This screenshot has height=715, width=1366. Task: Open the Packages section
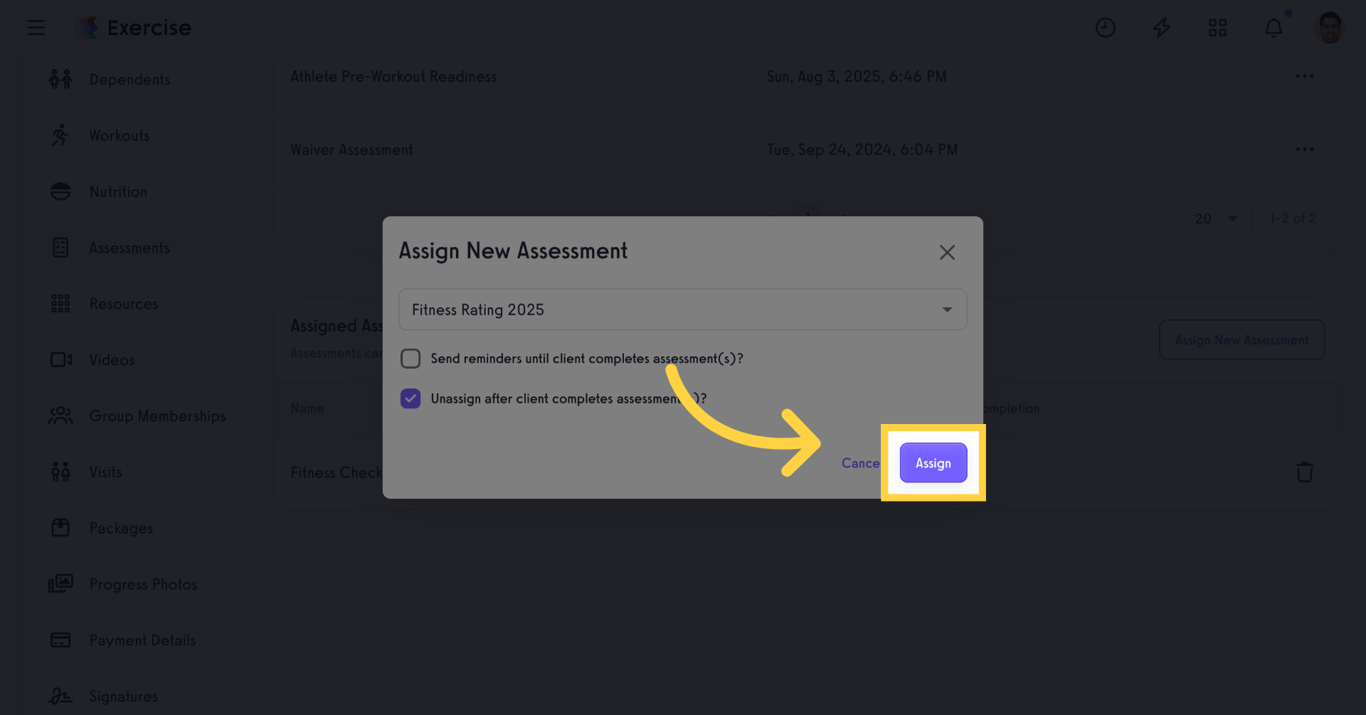tap(118, 527)
